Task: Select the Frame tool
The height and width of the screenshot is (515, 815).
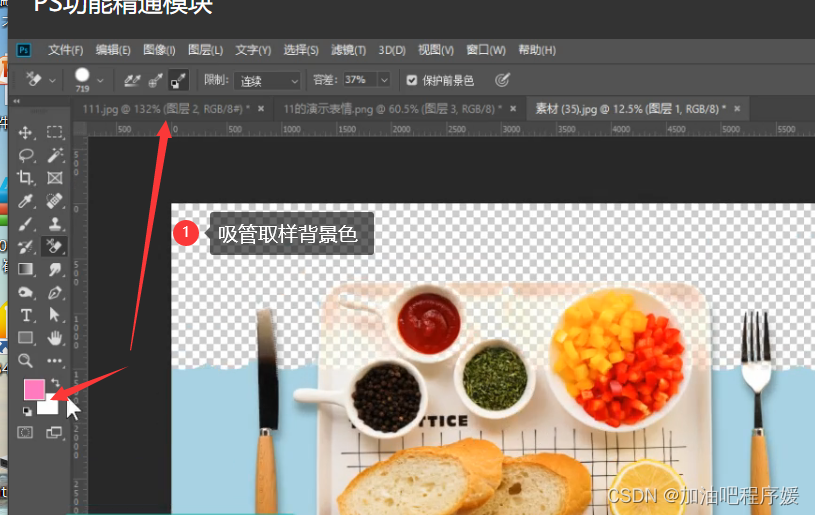Action: point(55,178)
